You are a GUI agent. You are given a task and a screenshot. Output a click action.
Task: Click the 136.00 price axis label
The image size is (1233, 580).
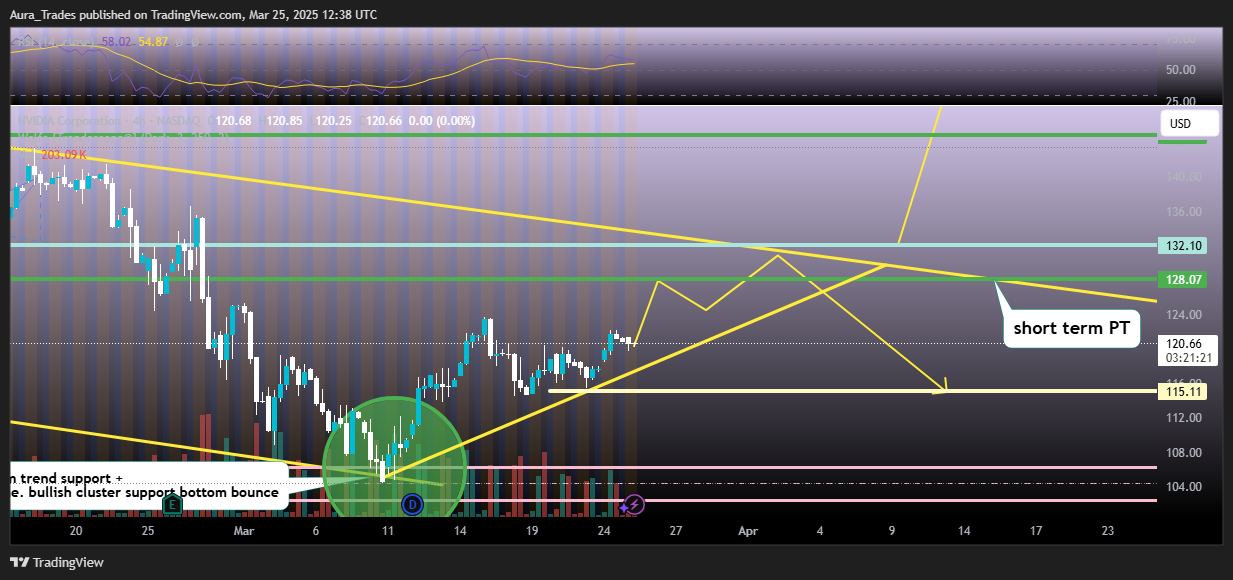click(x=1183, y=211)
